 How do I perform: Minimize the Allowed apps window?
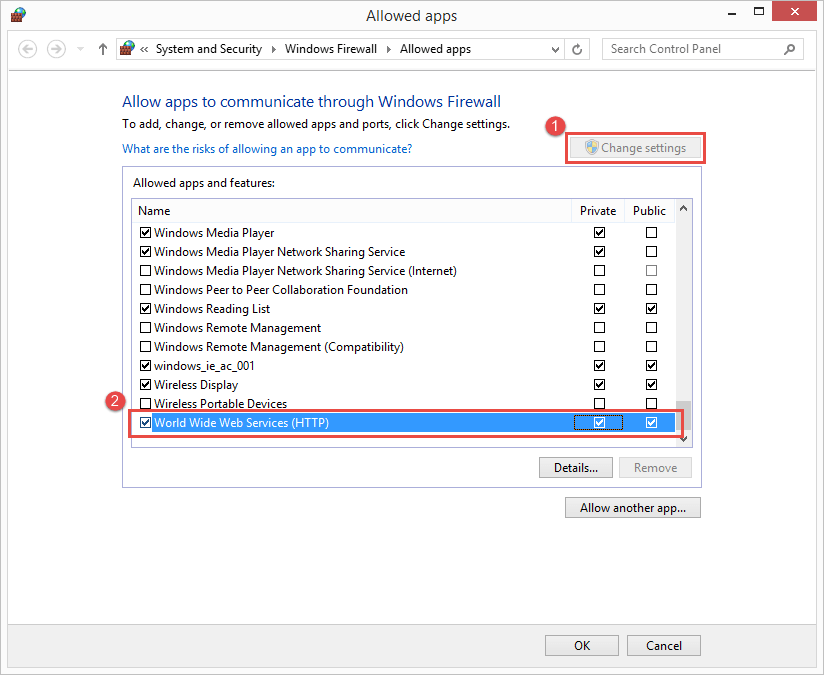coord(732,13)
